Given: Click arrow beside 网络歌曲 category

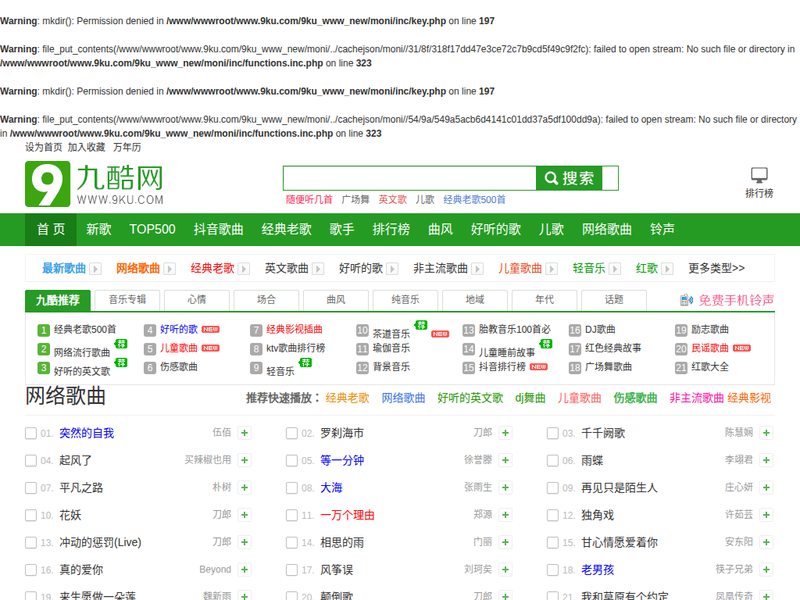Looking at the screenshot, I should coord(169,269).
